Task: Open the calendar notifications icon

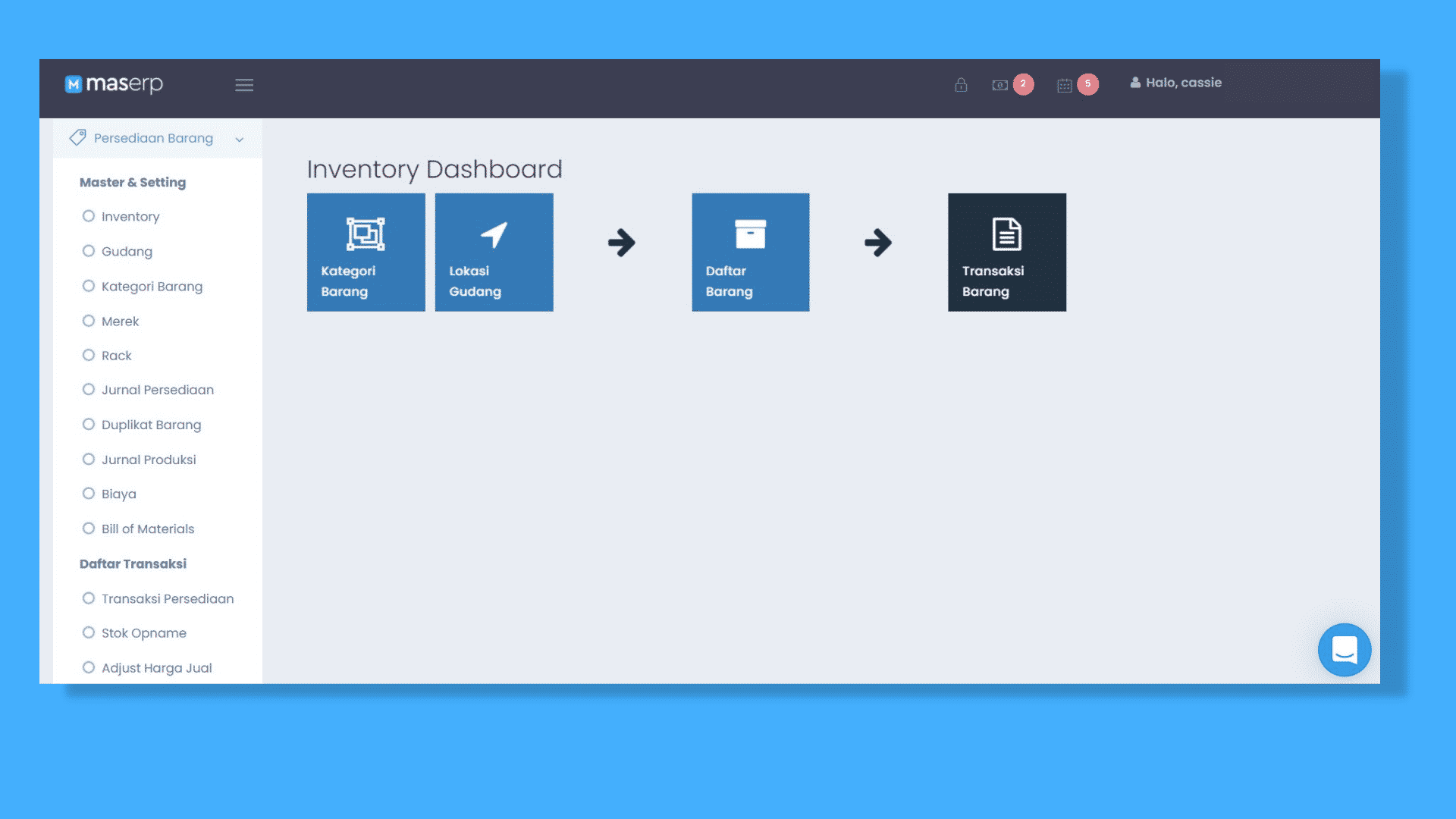Action: (x=1065, y=86)
